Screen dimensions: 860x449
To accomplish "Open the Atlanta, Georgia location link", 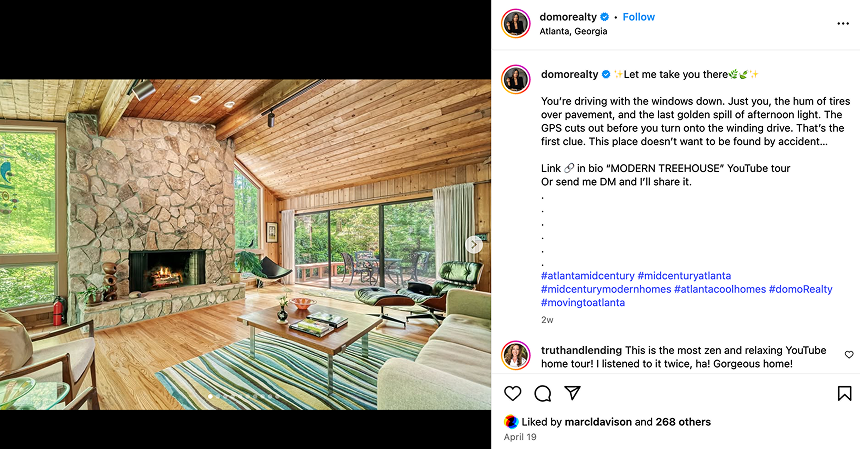I will (573, 31).
